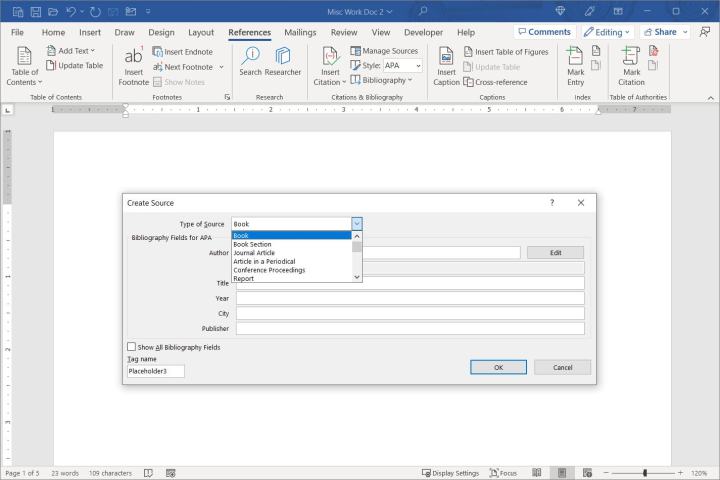Switch to the Mailings tab

click(x=300, y=32)
